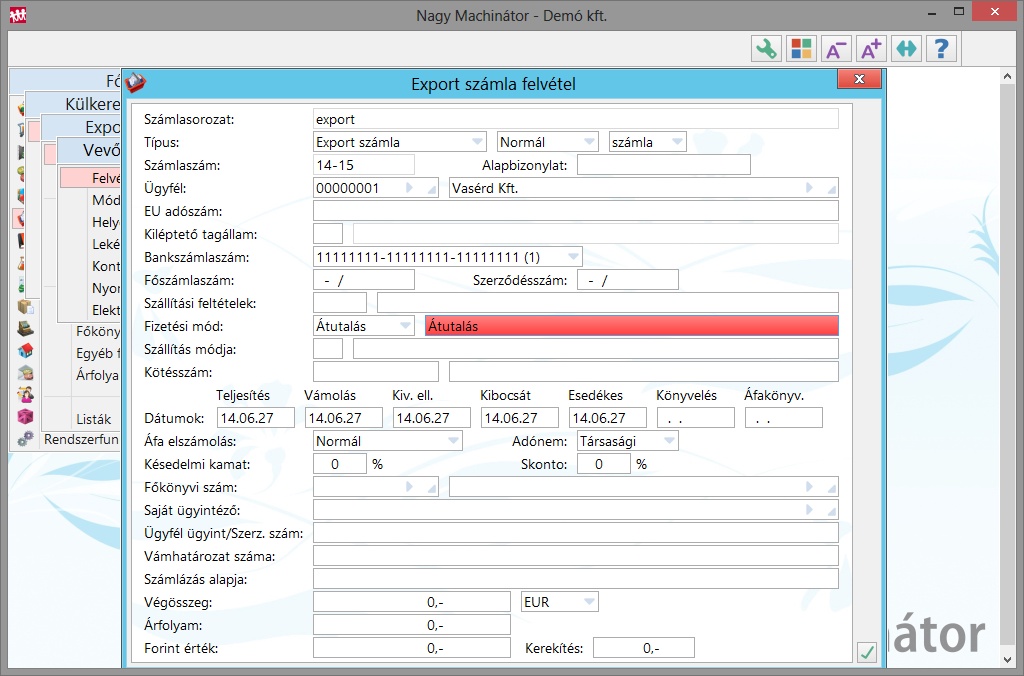Increase font size with A+ icon
The width and height of the screenshot is (1024, 676).
pyautogui.click(x=871, y=49)
